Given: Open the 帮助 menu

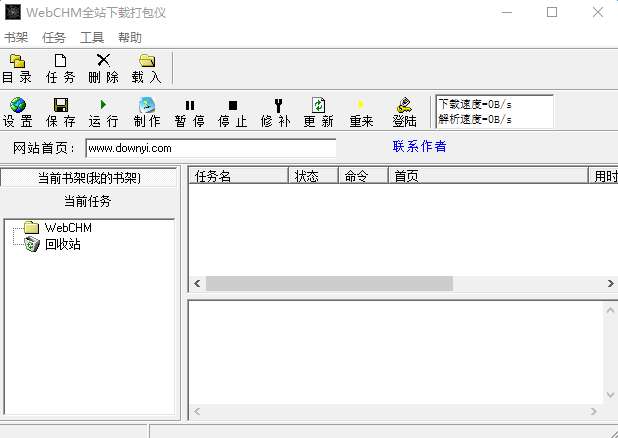Looking at the screenshot, I should click(130, 38).
